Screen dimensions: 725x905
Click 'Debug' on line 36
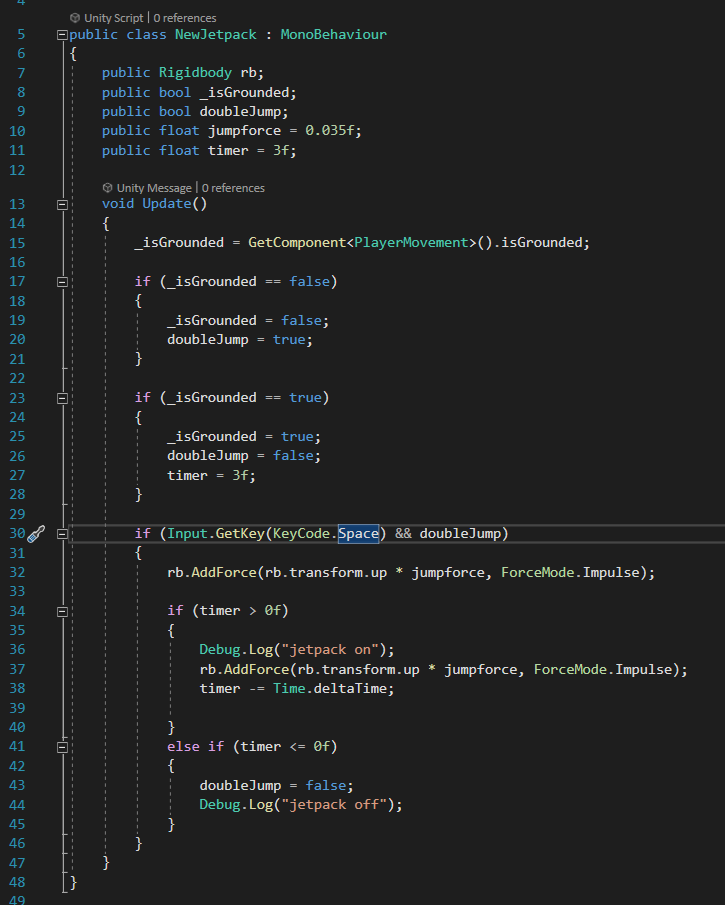(219, 650)
